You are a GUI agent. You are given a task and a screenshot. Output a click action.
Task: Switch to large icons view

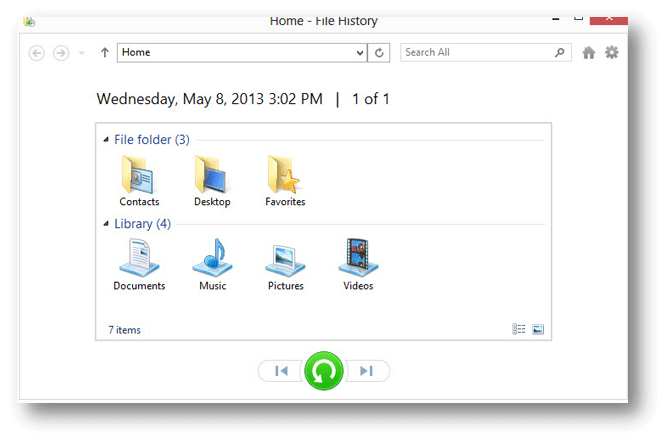pyautogui.click(x=538, y=329)
